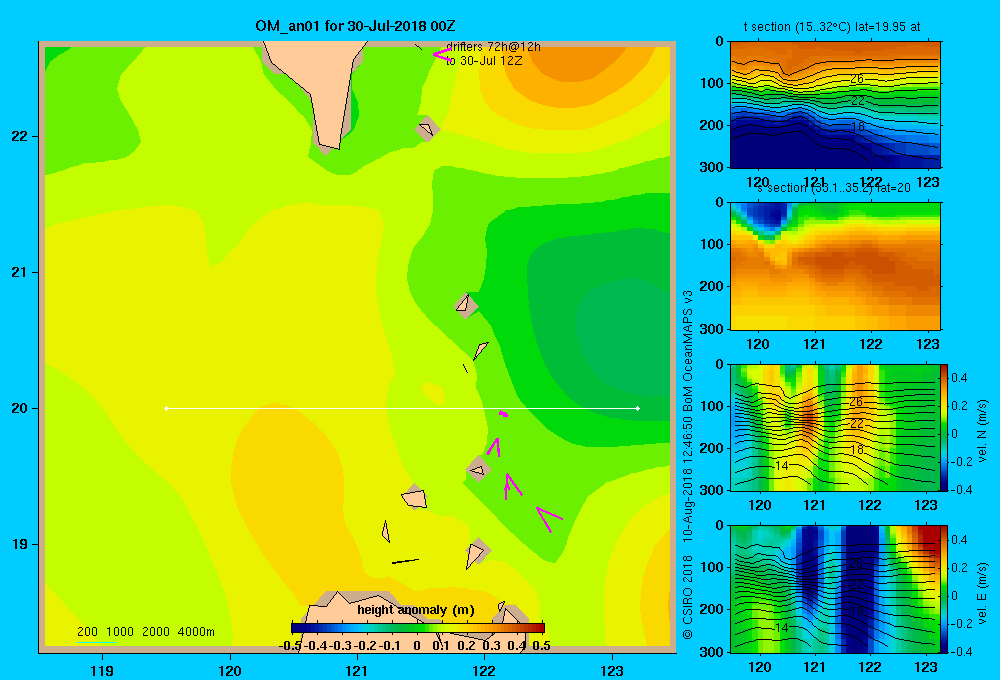
Task: Click the white transect line's right endpoint
Action: click(638, 408)
